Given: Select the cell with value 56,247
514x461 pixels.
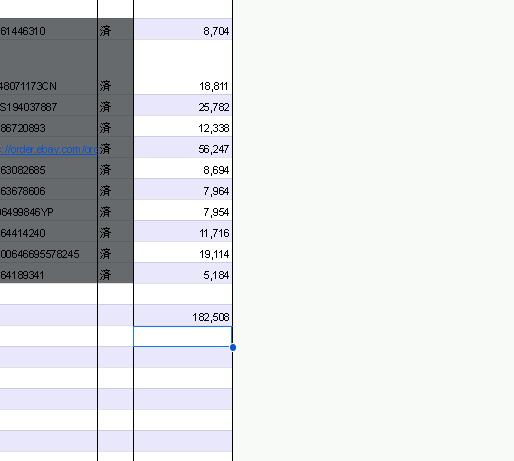Looking at the screenshot, I should point(183,149).
